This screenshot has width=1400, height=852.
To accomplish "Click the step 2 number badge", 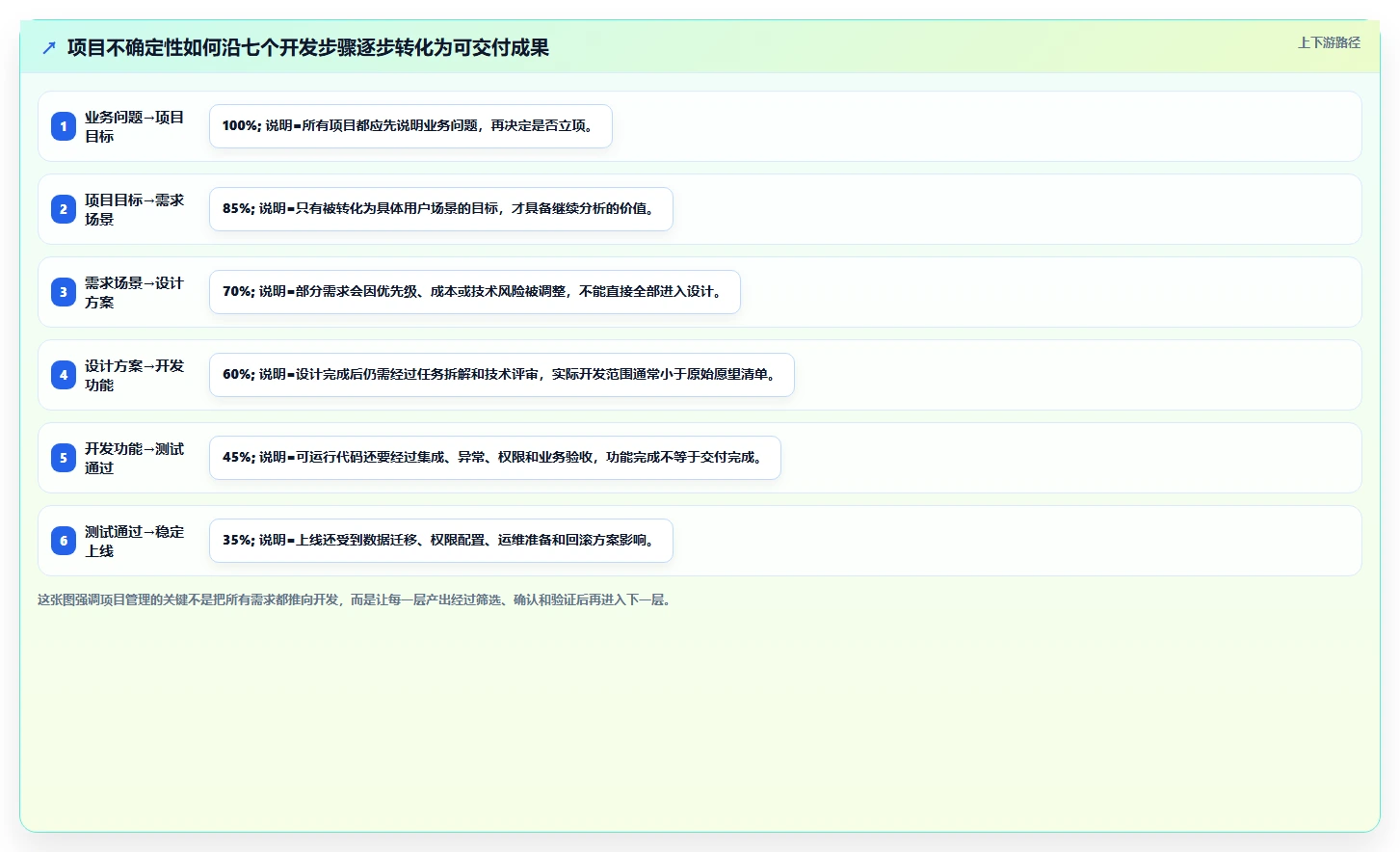I will pos(64,209).
